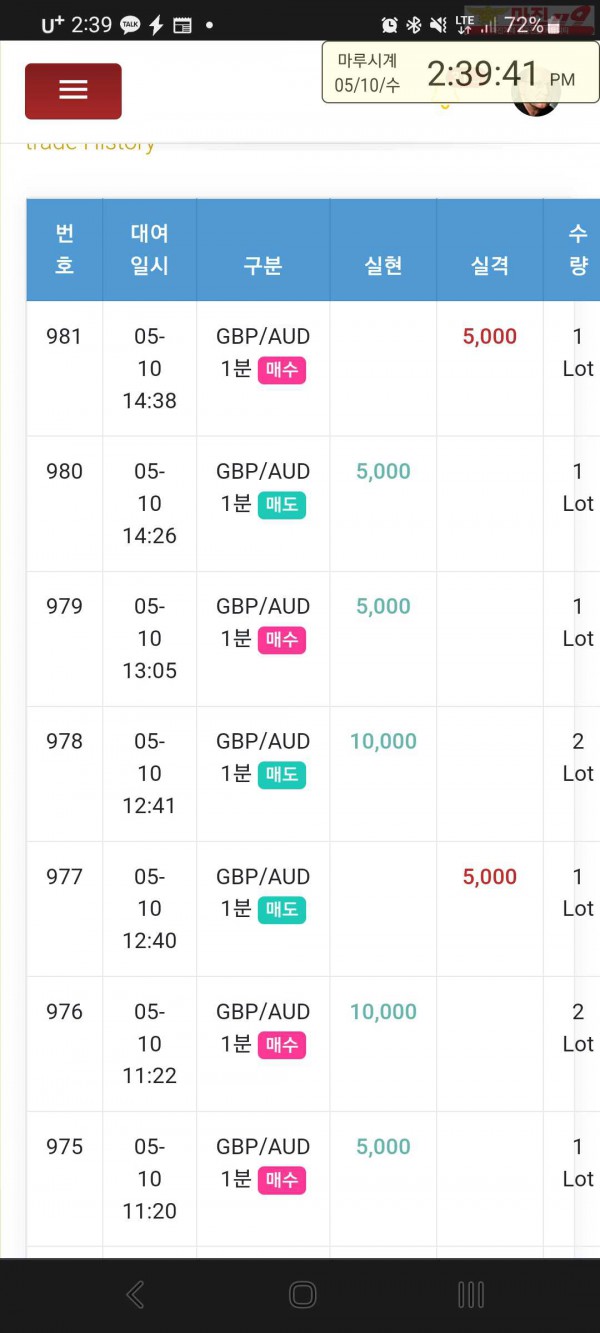Tap the 매도 badge on trade 978

pos(282,775)
